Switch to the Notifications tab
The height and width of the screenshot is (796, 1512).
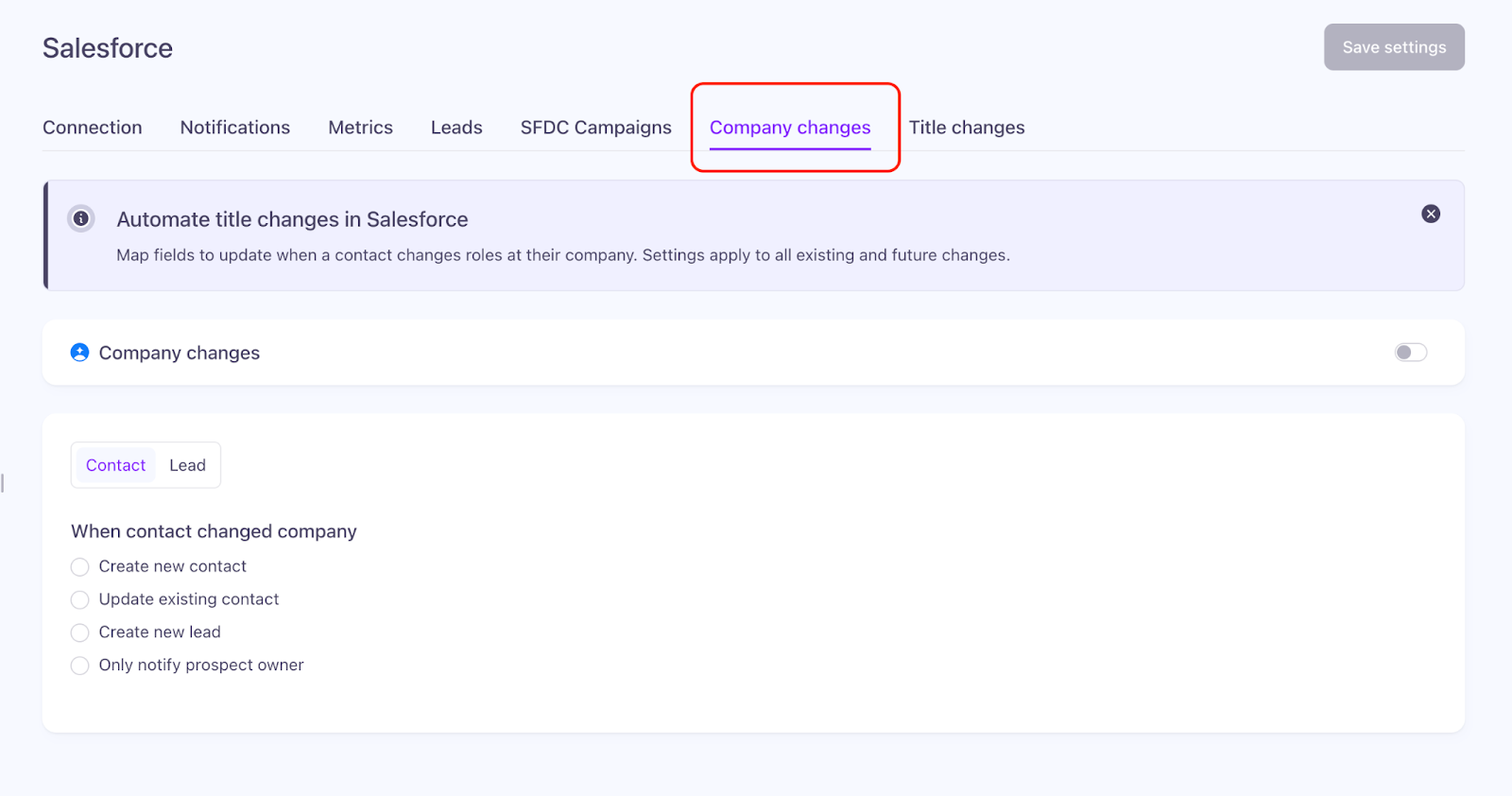click(x=235, y=128)
